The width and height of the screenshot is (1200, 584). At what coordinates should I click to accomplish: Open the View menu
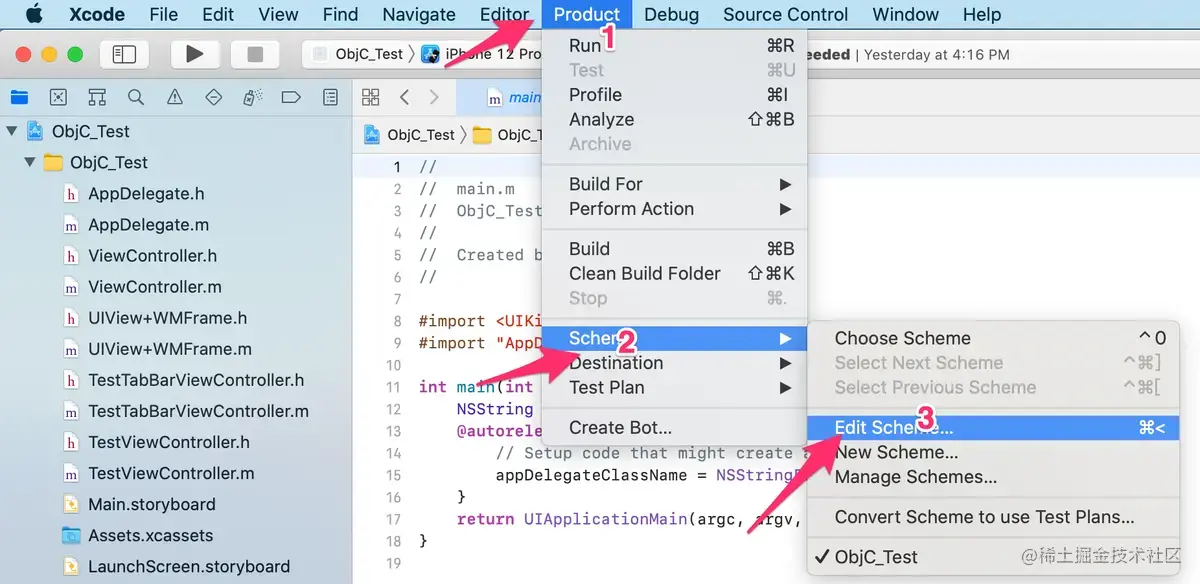pos(278,14)
